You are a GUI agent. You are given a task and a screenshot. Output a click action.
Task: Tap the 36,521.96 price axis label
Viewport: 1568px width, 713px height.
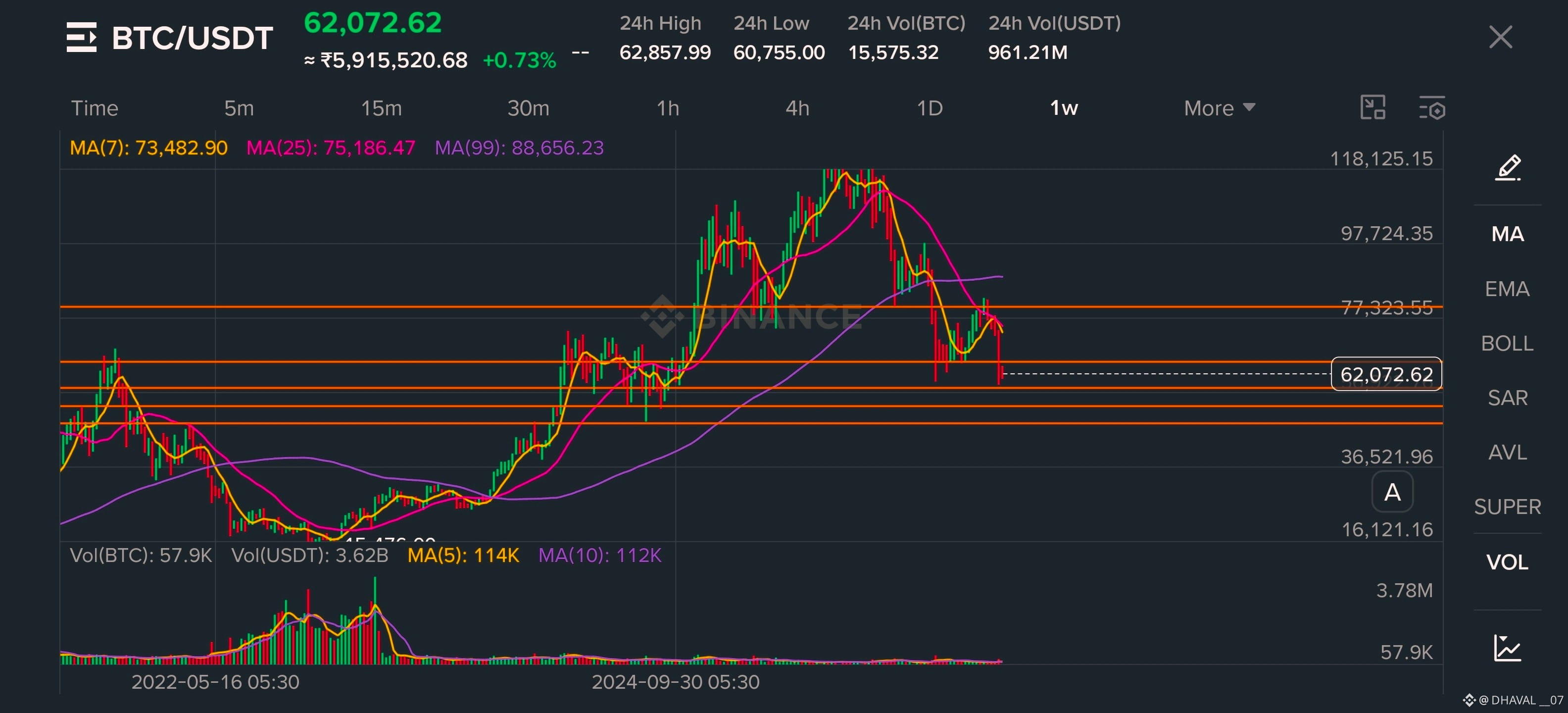point(1387,457)
